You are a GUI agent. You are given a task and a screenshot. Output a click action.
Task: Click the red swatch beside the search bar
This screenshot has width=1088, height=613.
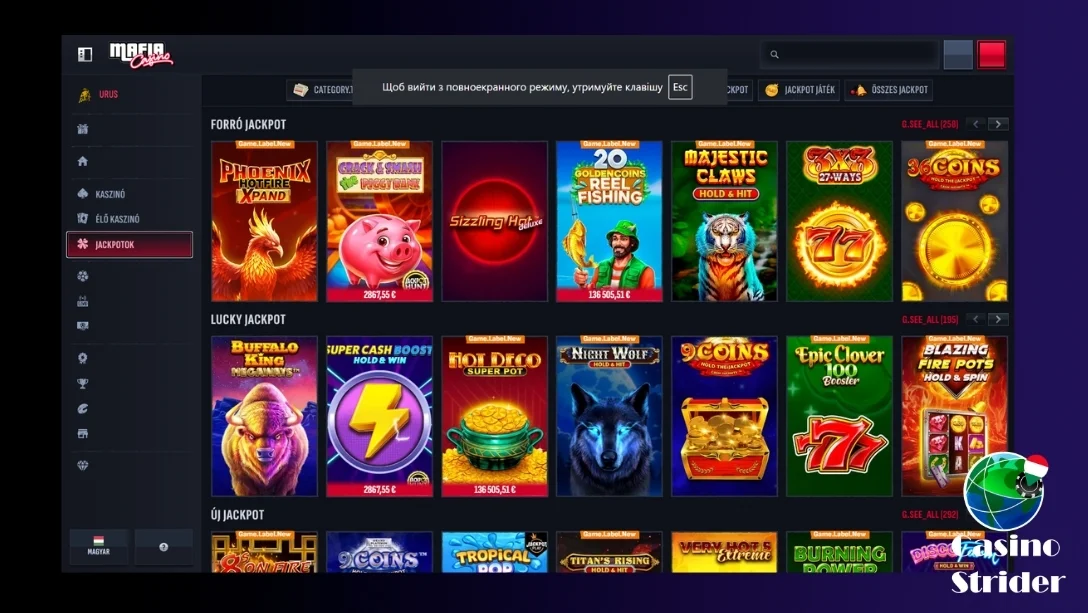(993, 53)
